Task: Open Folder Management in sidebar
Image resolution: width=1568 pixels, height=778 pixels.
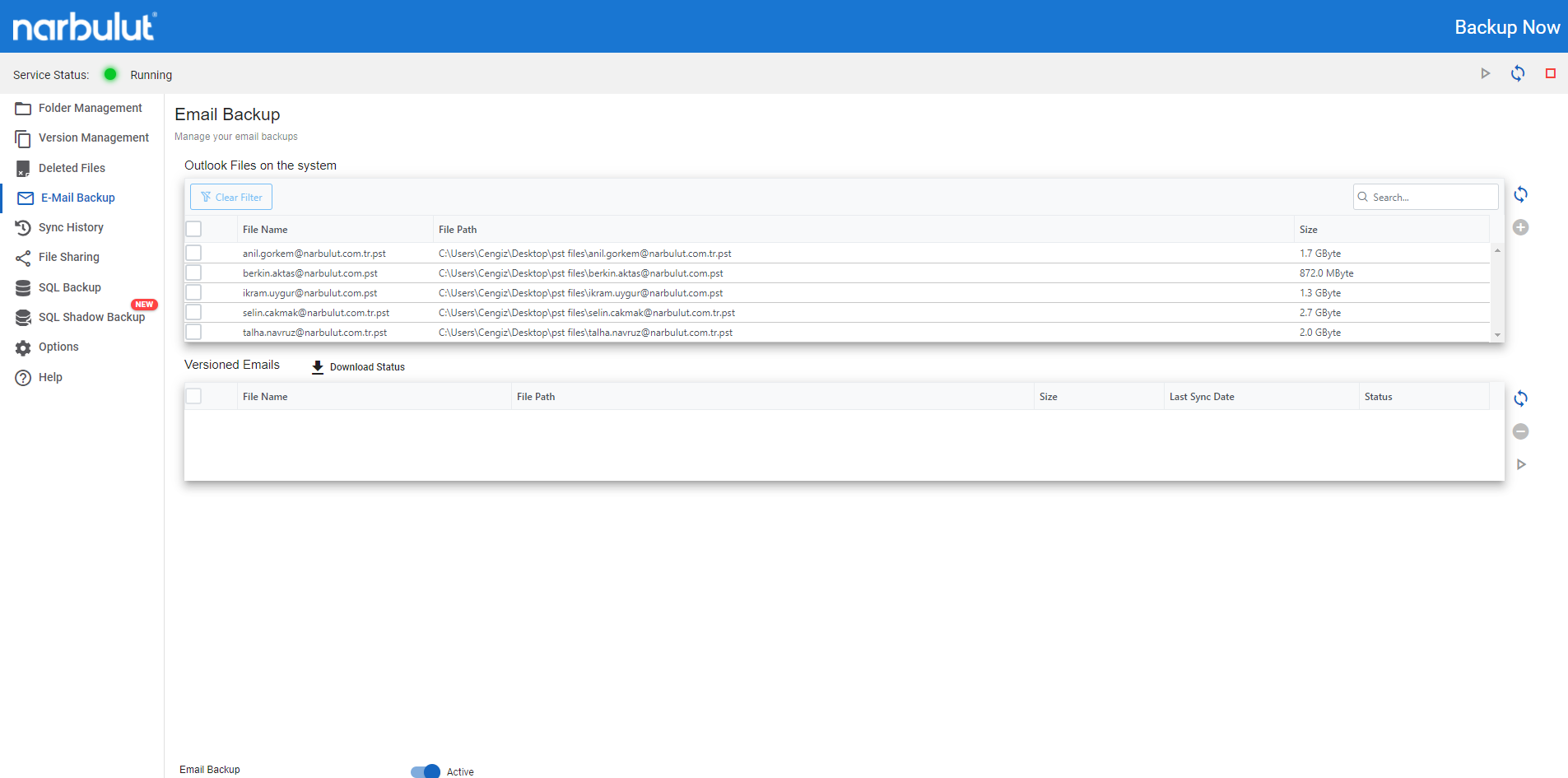Action: point(90,108)
